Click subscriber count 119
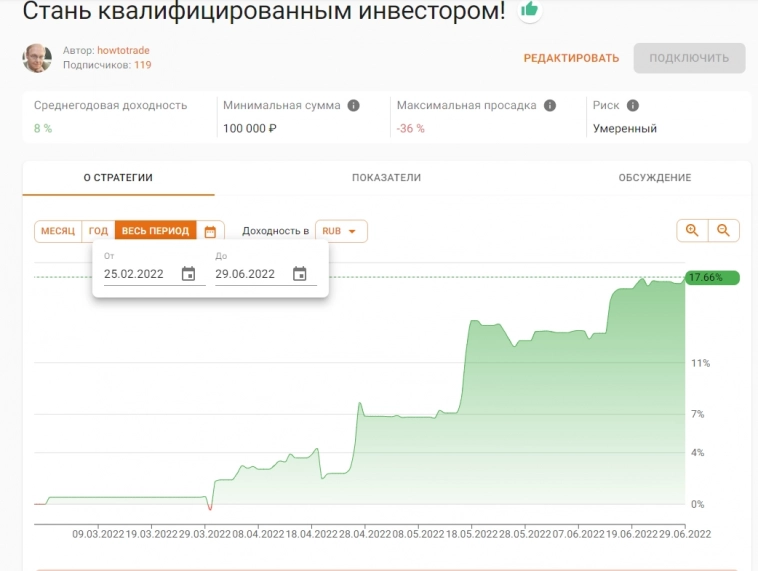This screenshot has width=758, height=571. pyautogui.click(x=143, y=65)
